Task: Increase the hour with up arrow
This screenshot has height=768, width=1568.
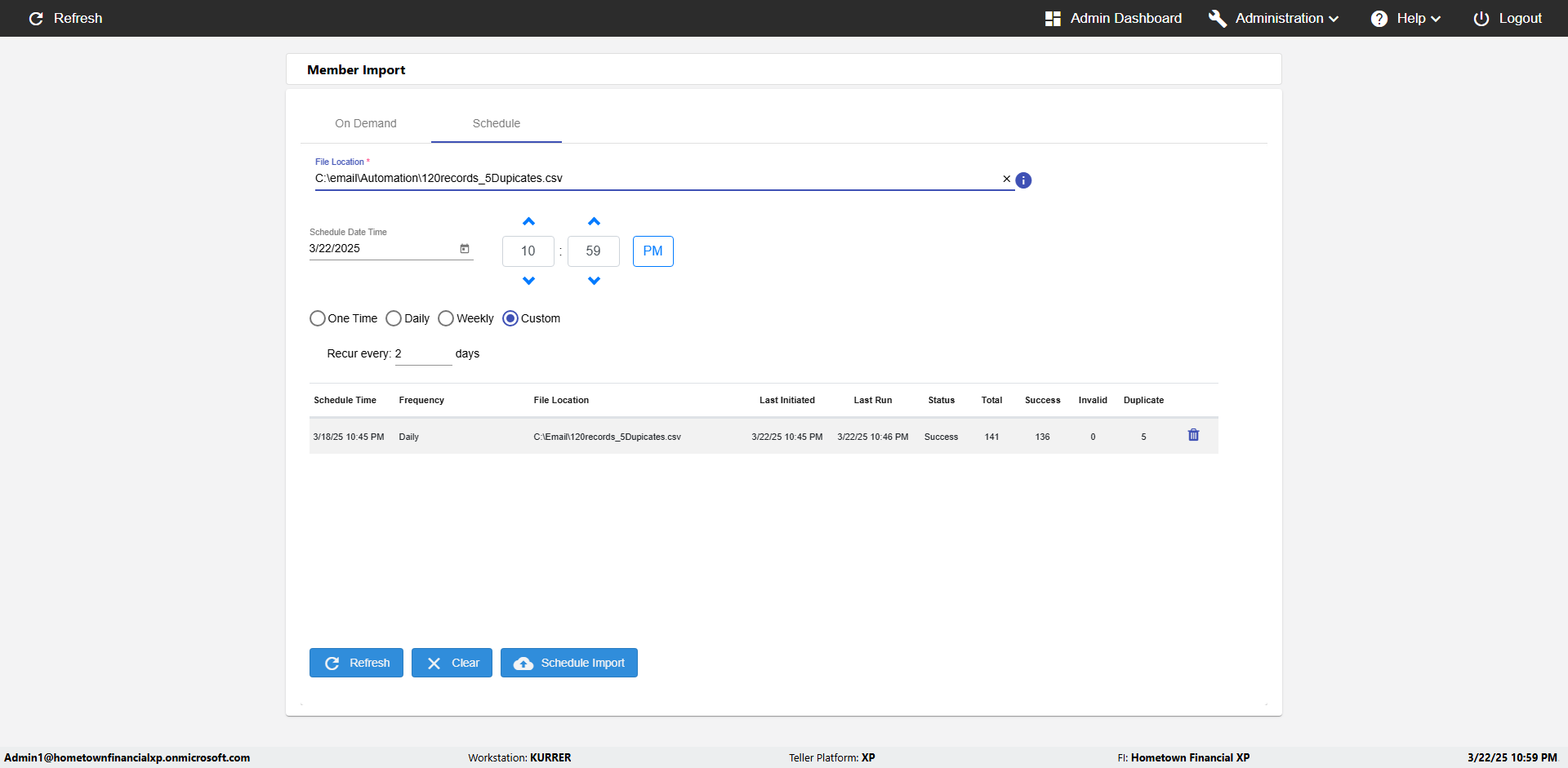Action: tap(528, 221)
